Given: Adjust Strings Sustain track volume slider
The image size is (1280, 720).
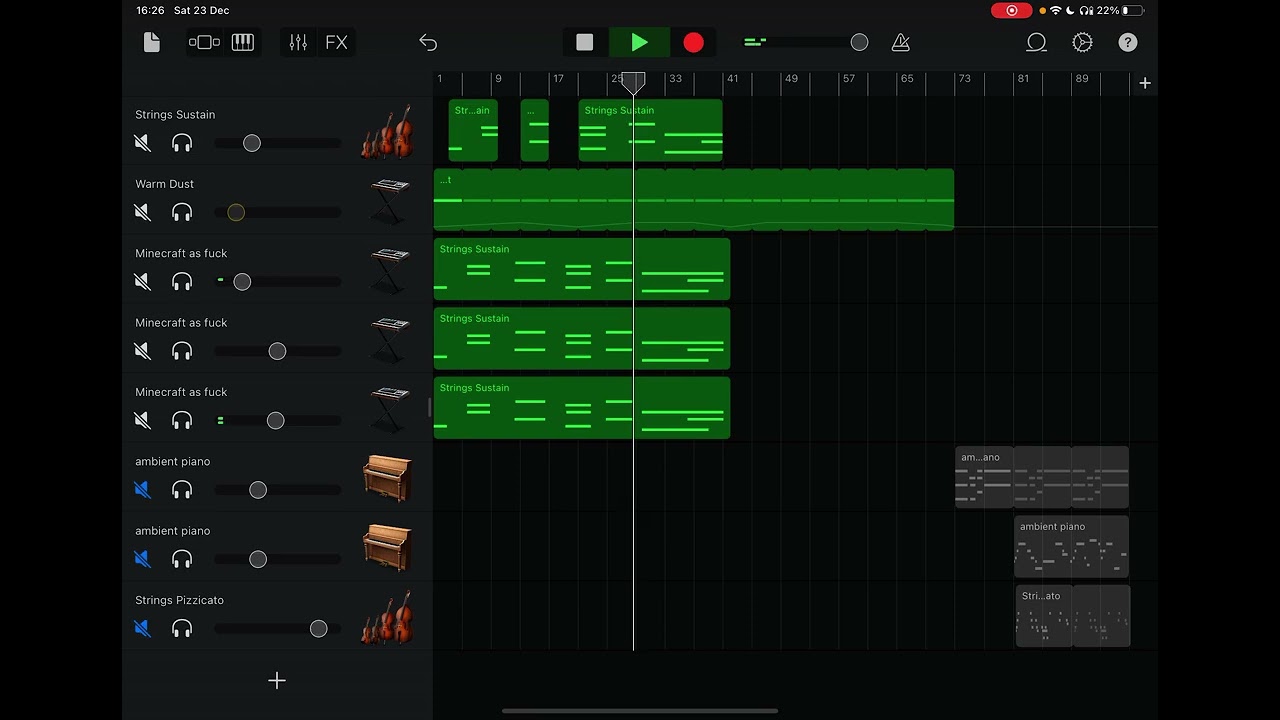Looking at the screenshot, I should coord(278,143).
